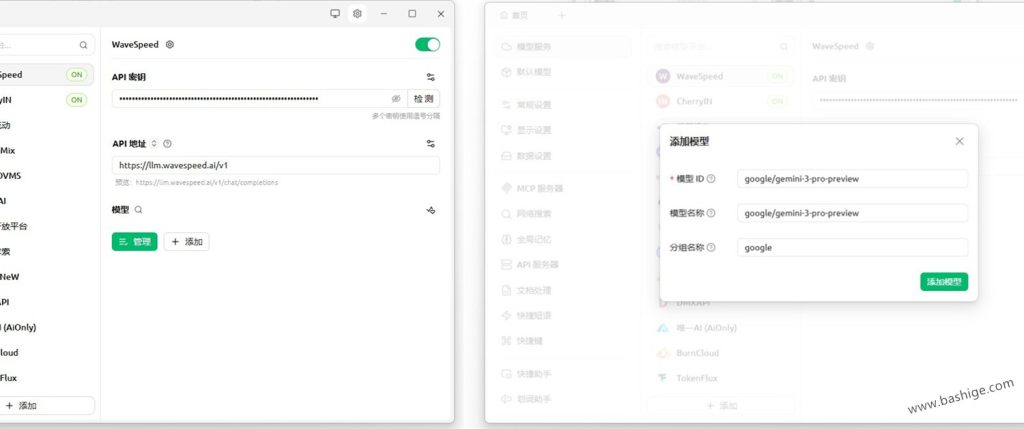This screenshot has height=429, width=1024.
Task: Open 常规设置 in right window settings menu
Action: point(564,104)
